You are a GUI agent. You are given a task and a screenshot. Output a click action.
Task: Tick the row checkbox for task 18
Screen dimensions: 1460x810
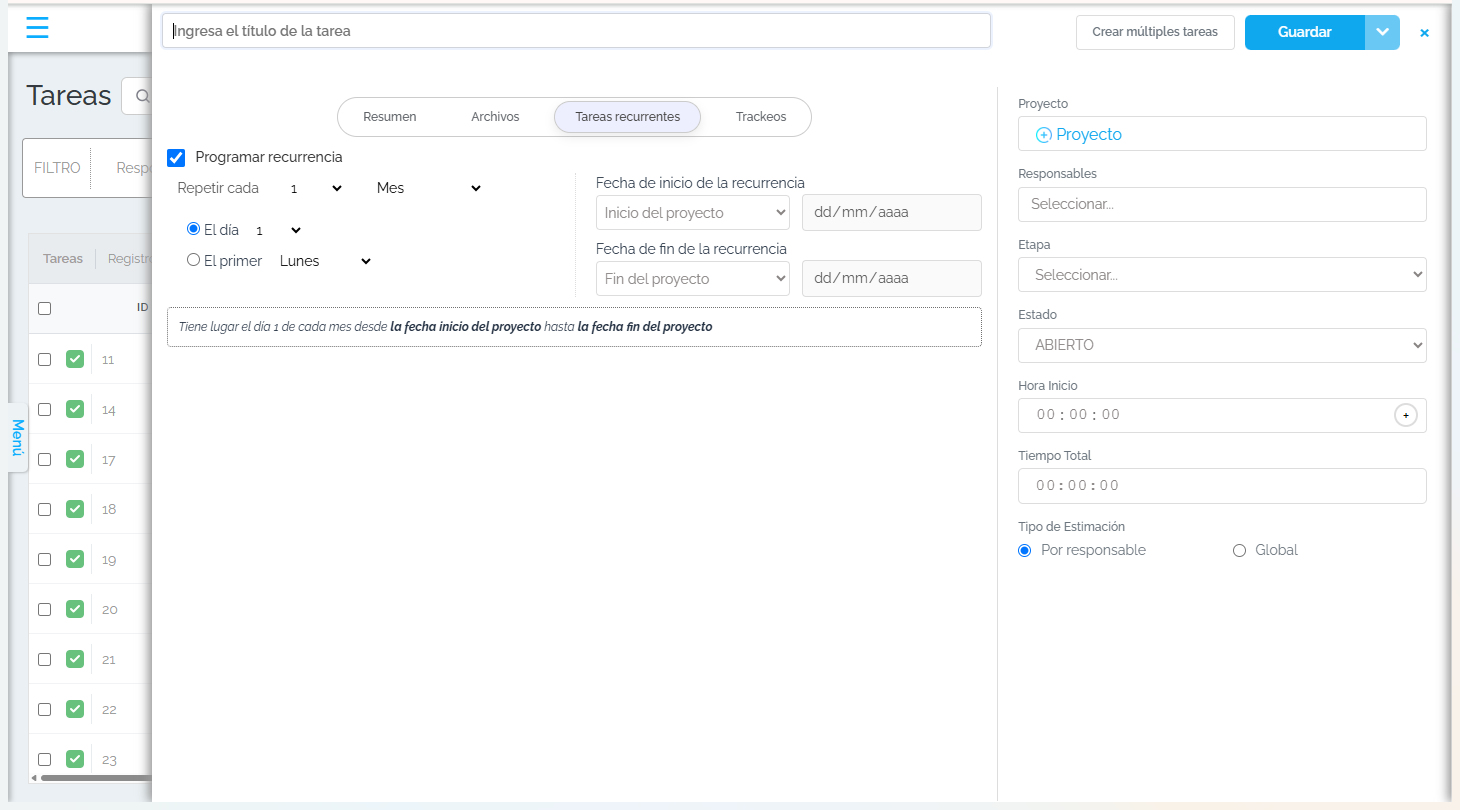(44, 509)
